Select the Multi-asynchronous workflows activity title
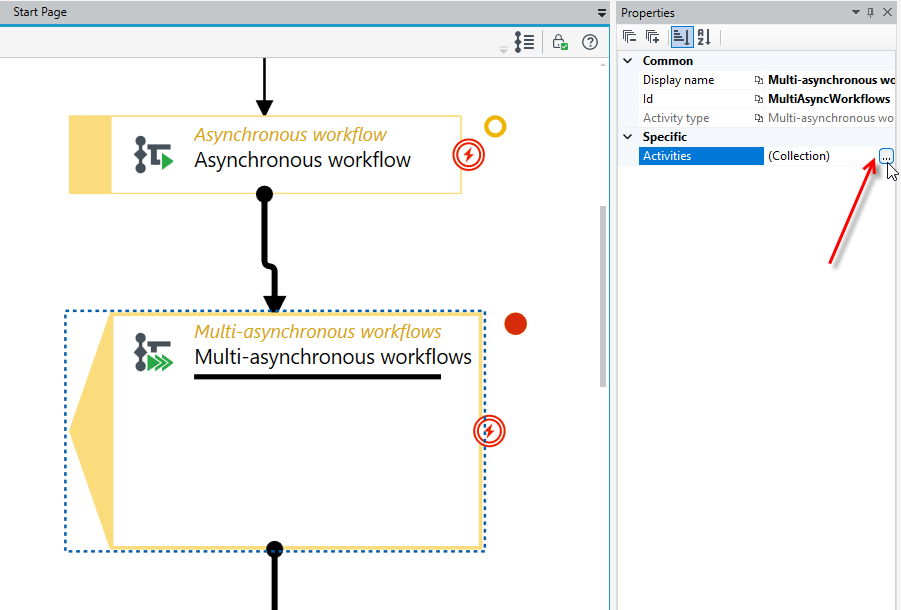The height and width of the screenshot is (610, 901). point(333,357)
